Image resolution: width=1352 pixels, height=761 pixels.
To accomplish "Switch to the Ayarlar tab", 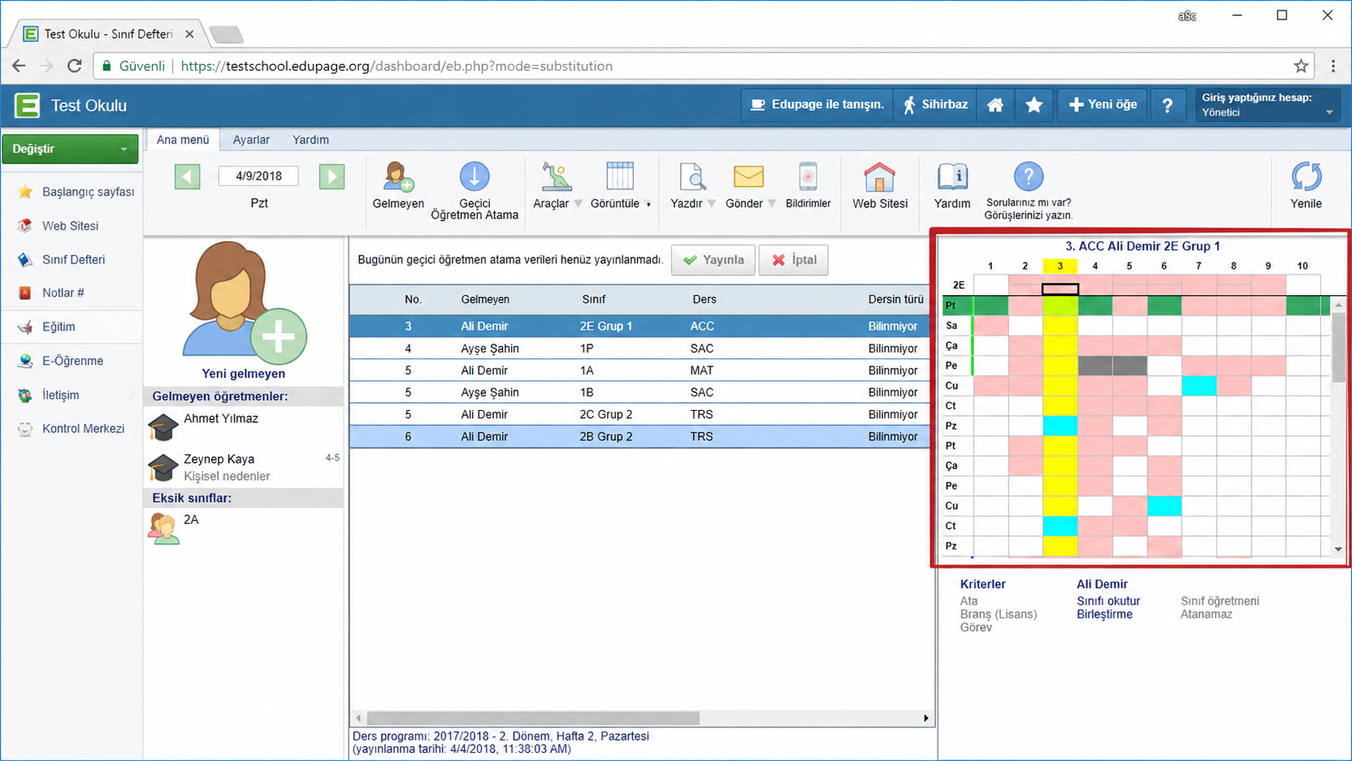I will [251, 140].
